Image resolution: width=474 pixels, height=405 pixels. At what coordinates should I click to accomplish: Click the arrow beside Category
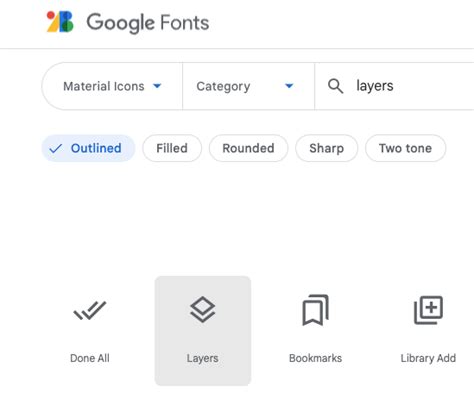click(289, 86)
